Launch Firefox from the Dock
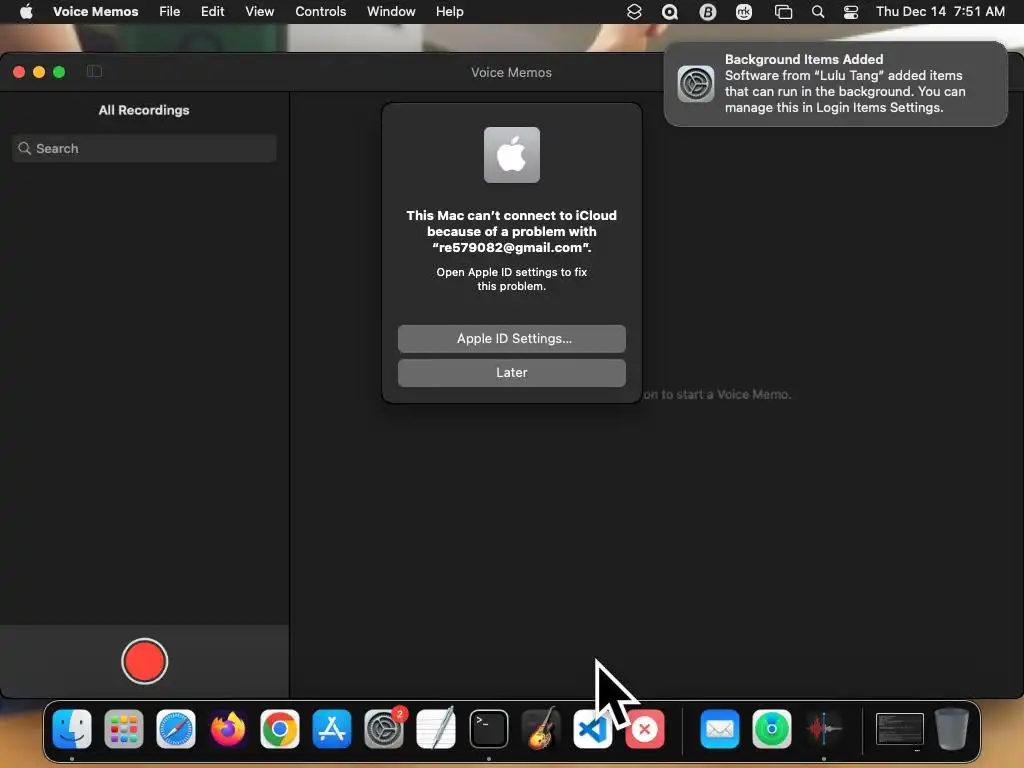 point(227,728)
